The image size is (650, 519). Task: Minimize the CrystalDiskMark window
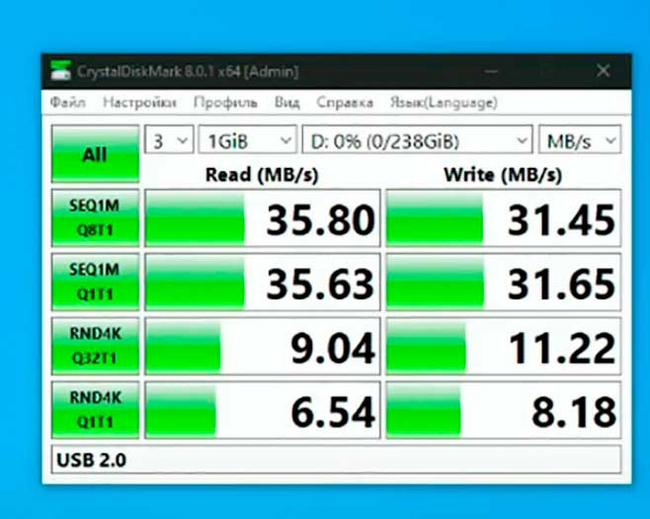pos(491,71)
